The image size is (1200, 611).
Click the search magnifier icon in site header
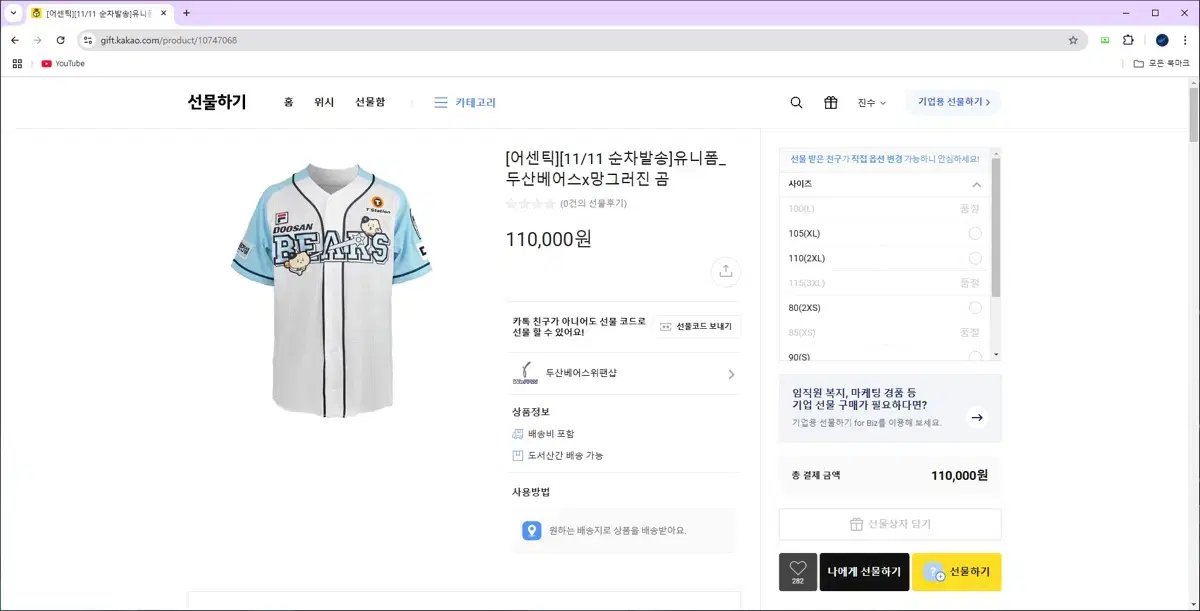pyautogui.click(x=796, y=102)
